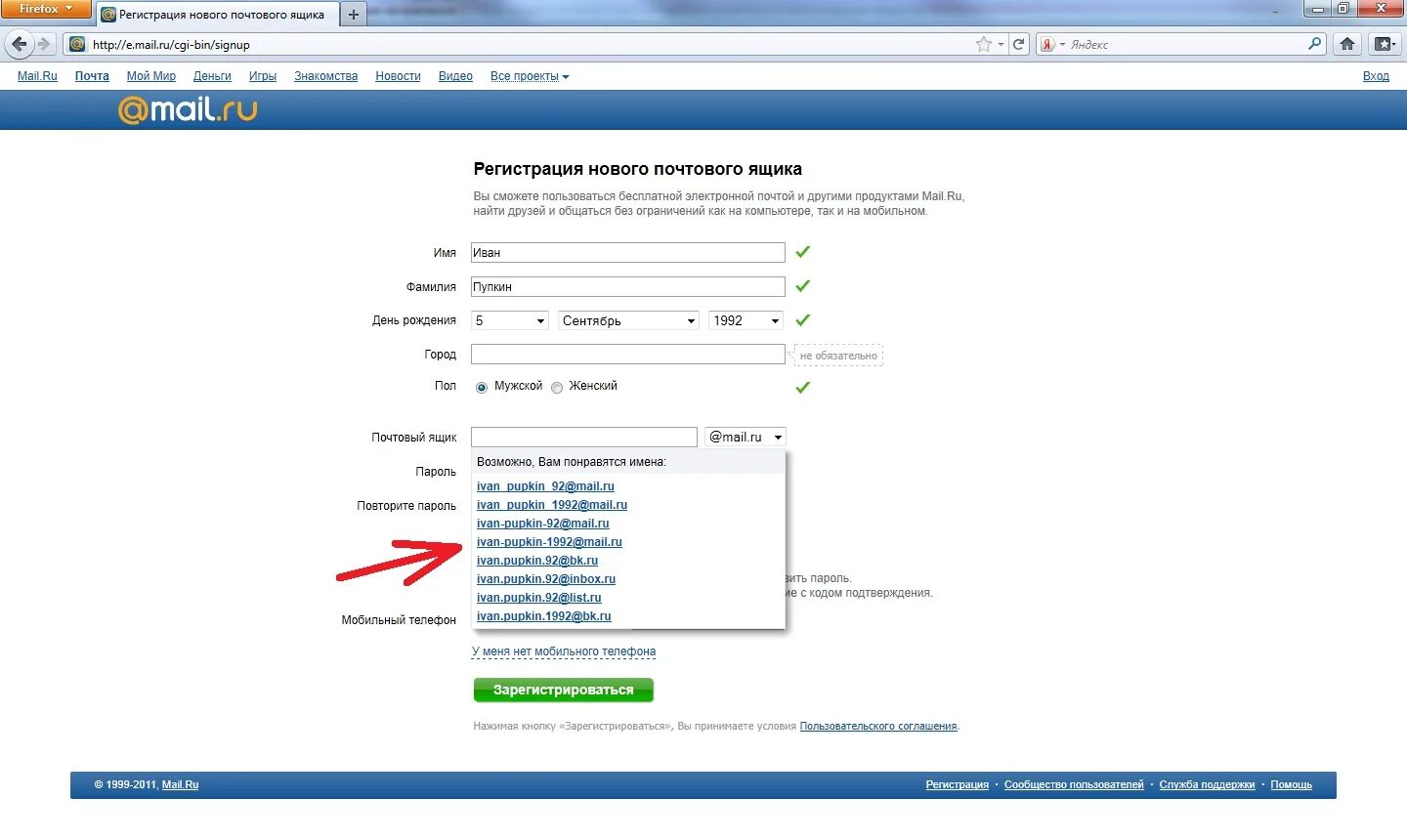Open footer Служба поддержки link

tap(1208, 784)
